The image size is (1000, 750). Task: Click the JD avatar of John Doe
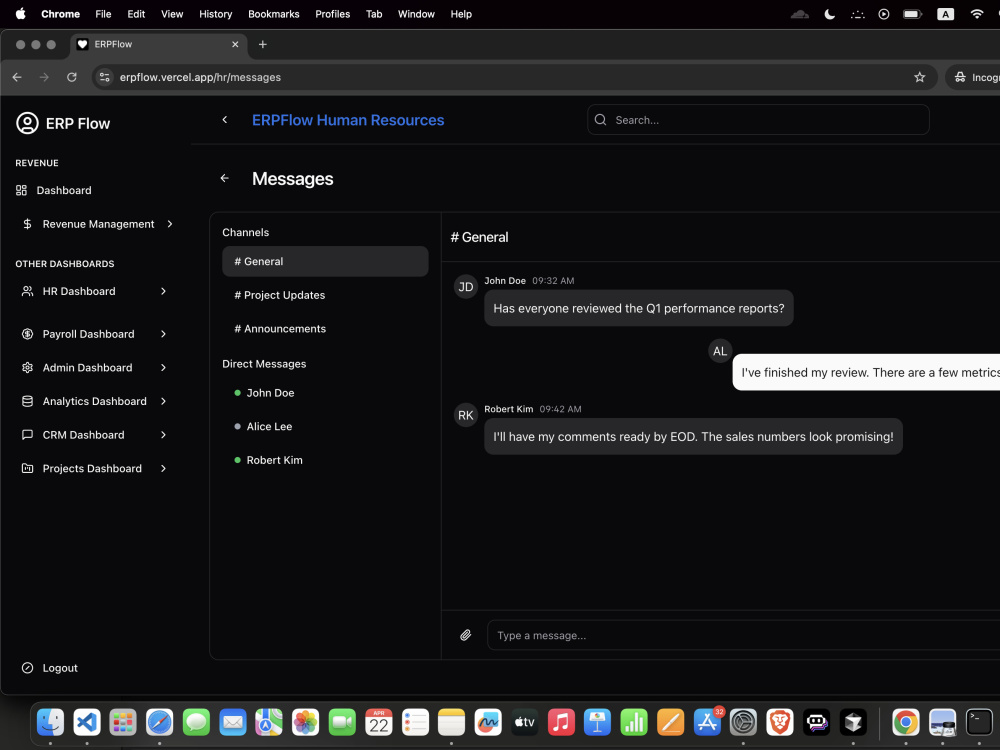point(466,287)
